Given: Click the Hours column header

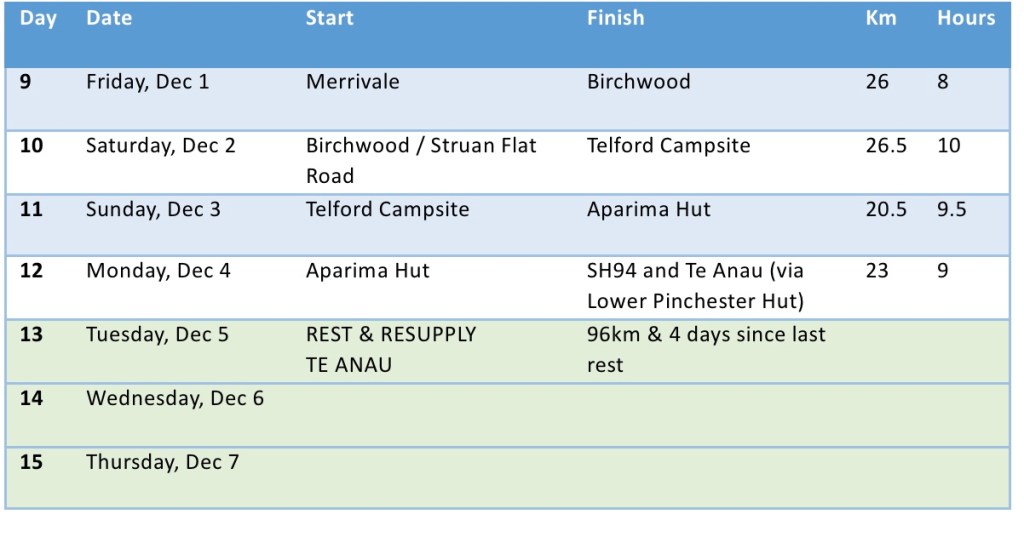Looking at the screenshot, I should [x=966, y=19].
